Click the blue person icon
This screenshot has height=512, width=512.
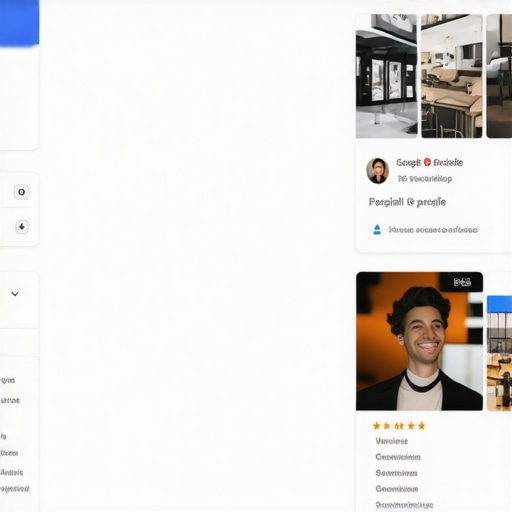pyautogui.click(x=377, y=230)
